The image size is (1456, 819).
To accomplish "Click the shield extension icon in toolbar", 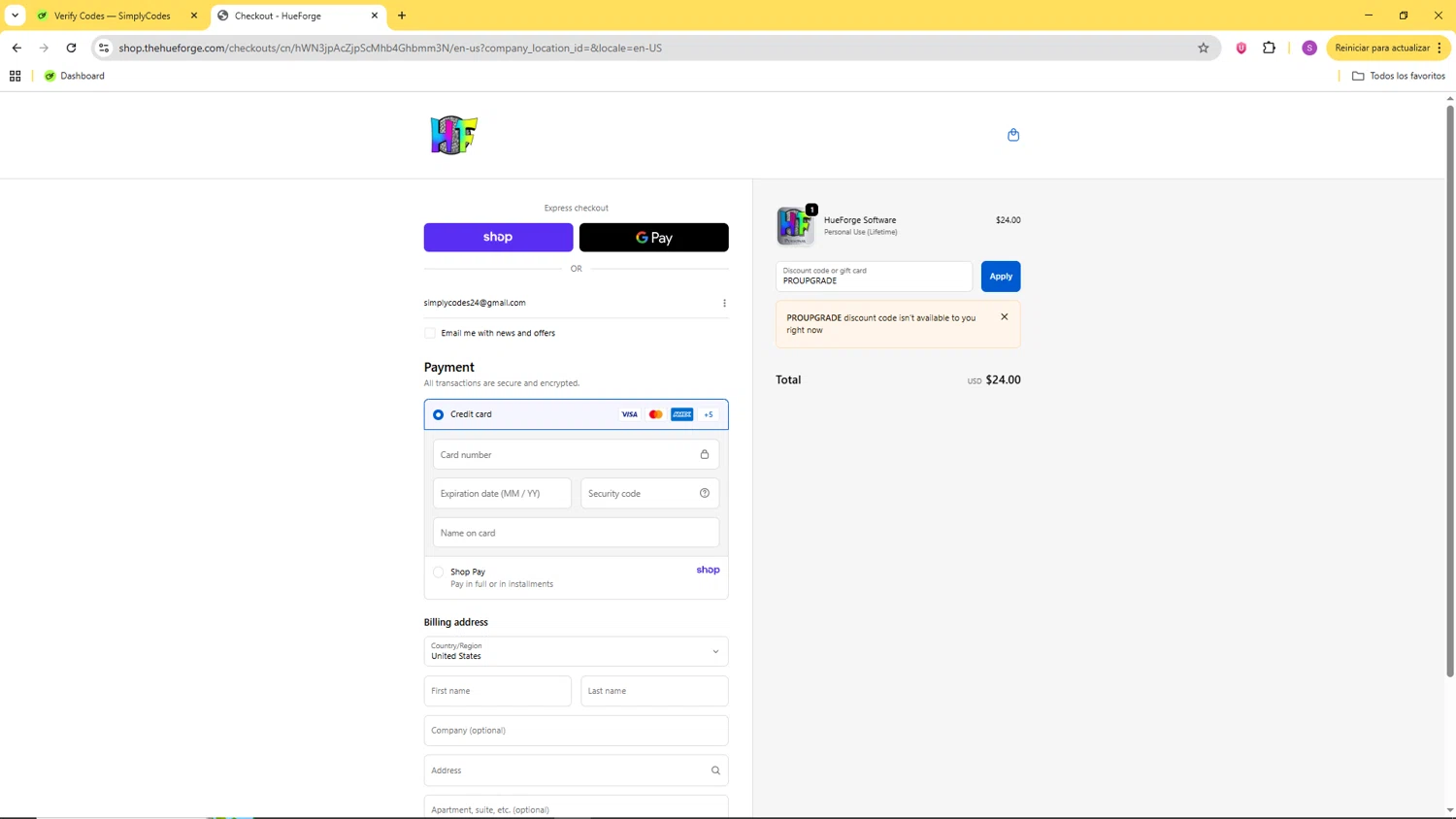I will pyautogui.click(x=1241, y=48).
